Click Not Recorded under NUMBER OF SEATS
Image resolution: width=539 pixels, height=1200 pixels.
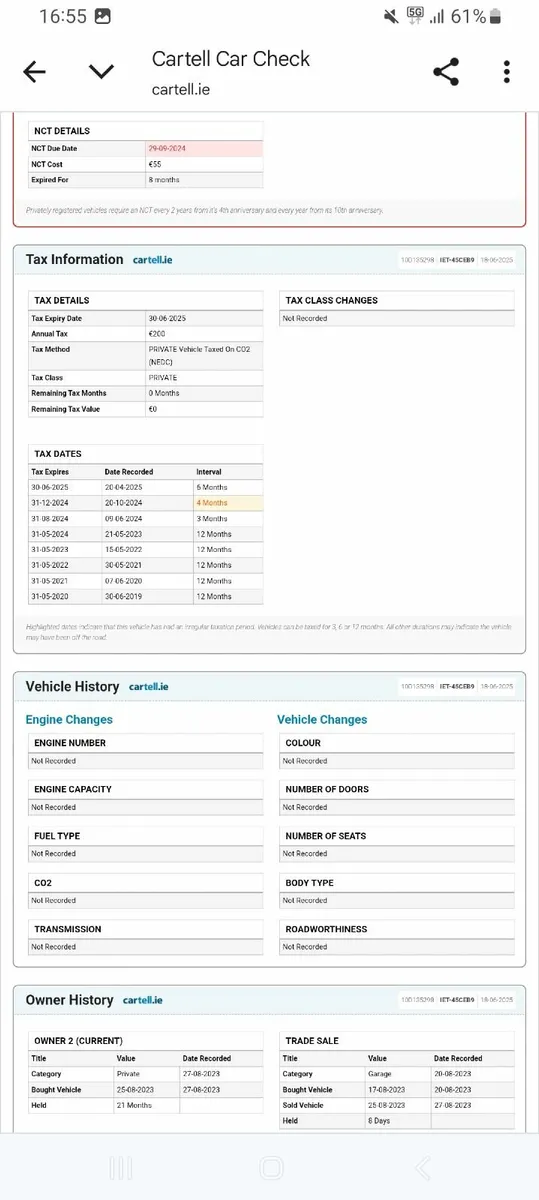click(x=304, y=853)
